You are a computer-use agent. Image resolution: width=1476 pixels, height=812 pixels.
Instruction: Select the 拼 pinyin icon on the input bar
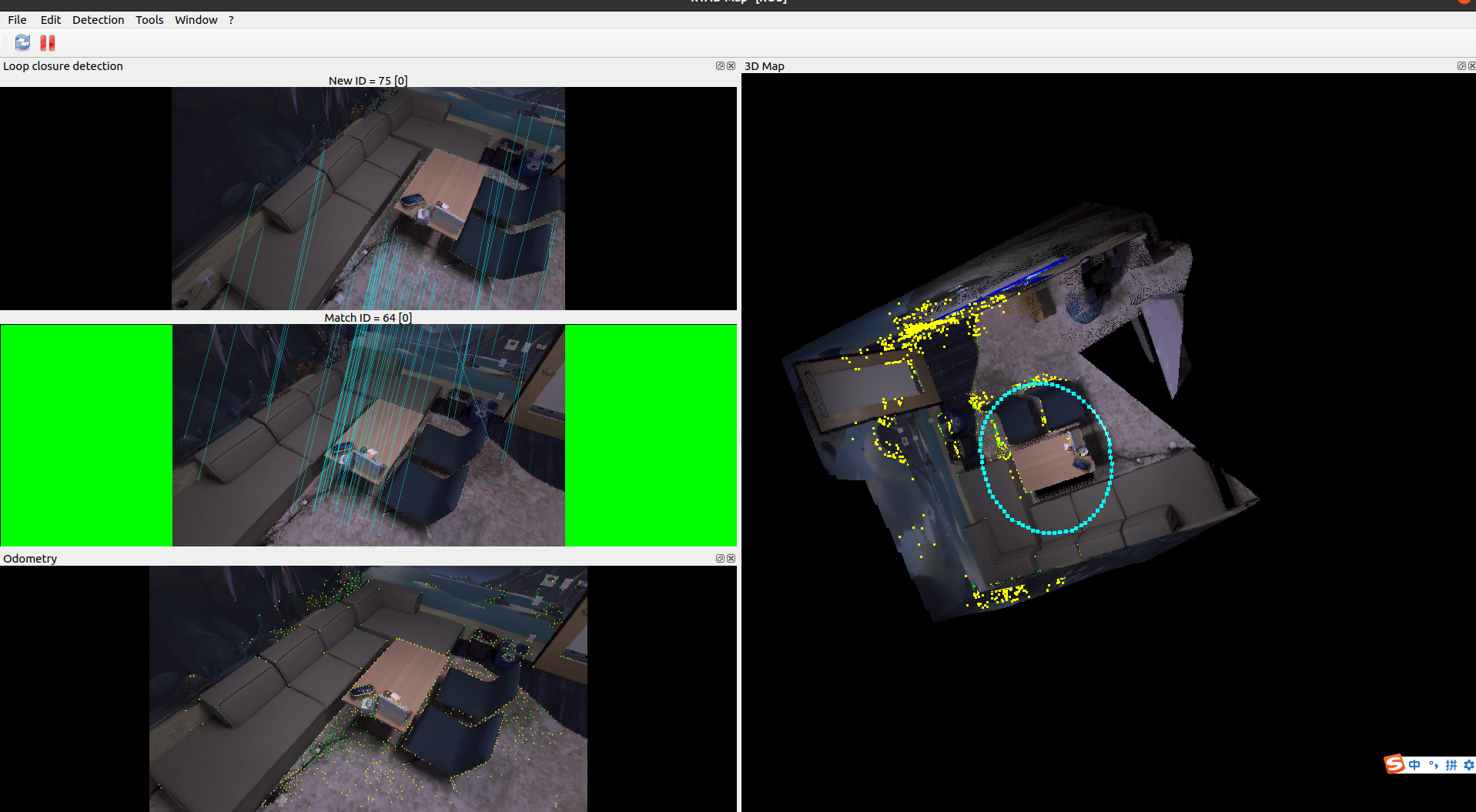click(1451, 765)
